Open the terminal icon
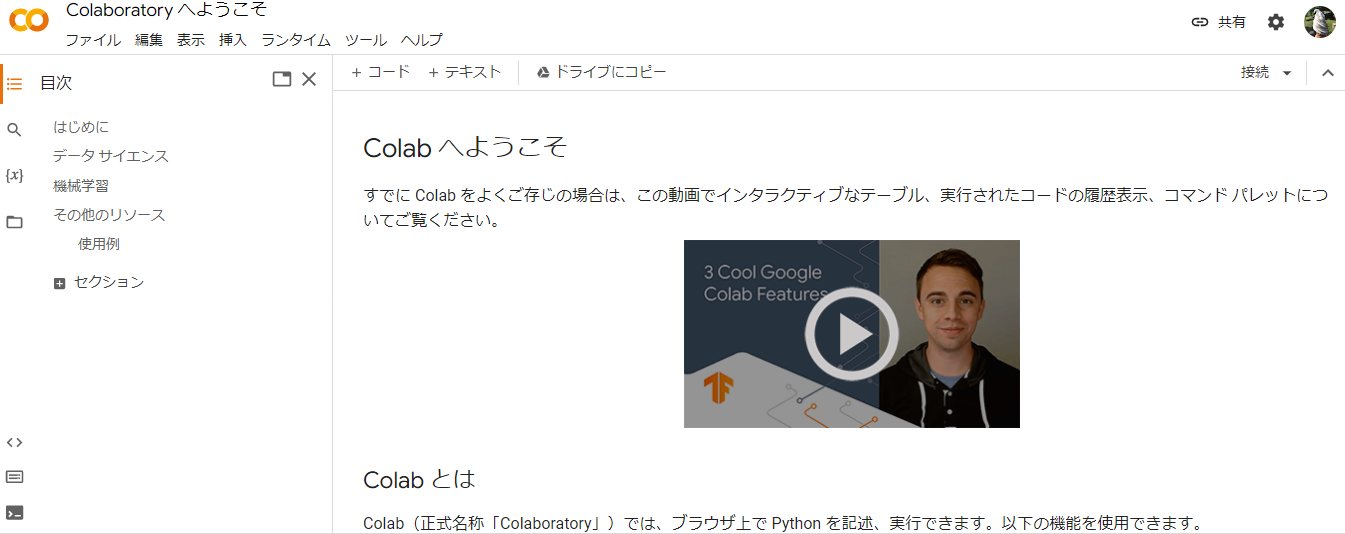 14,513
